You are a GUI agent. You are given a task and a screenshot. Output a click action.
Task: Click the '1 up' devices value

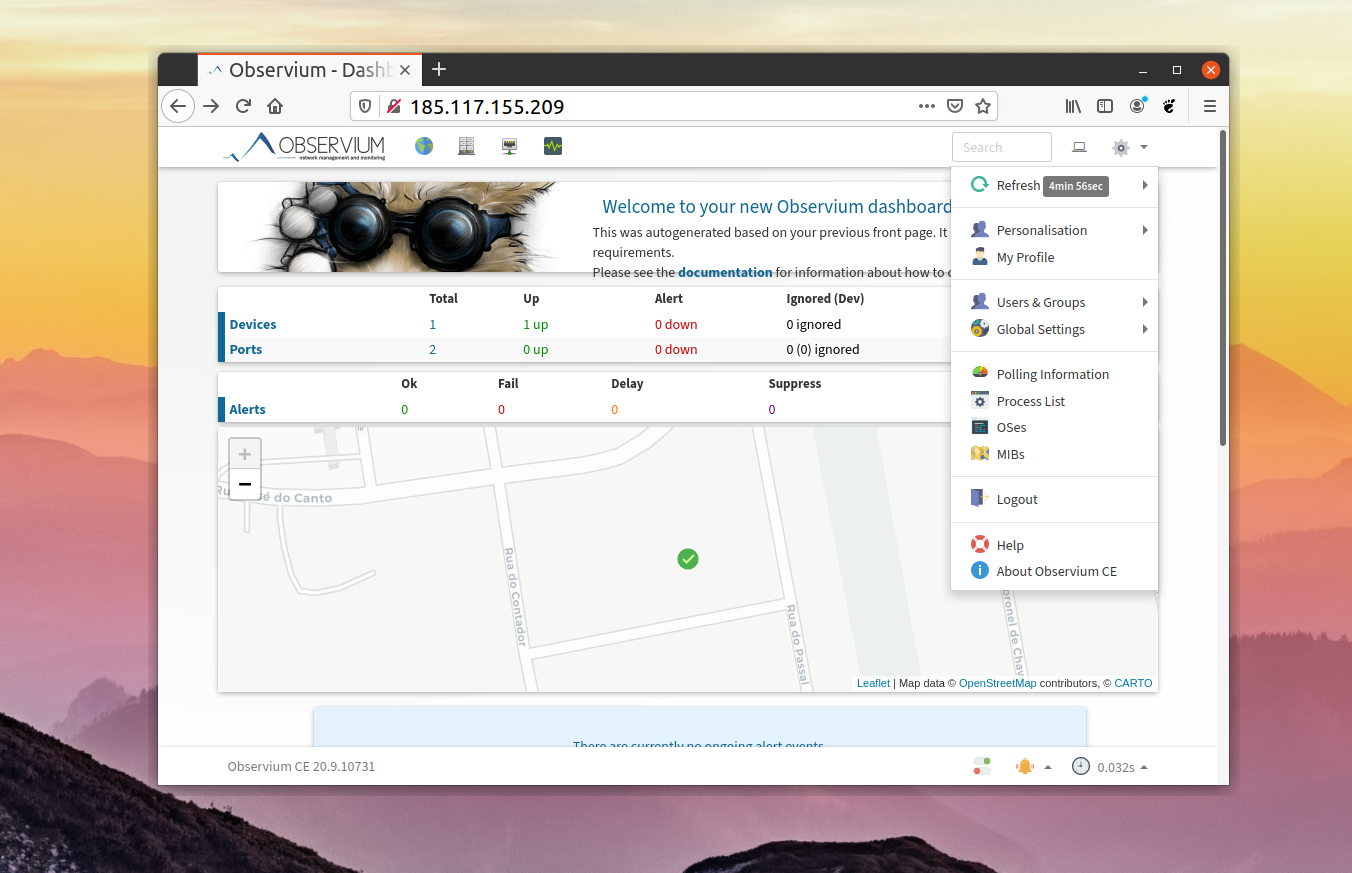pos(535,324)
